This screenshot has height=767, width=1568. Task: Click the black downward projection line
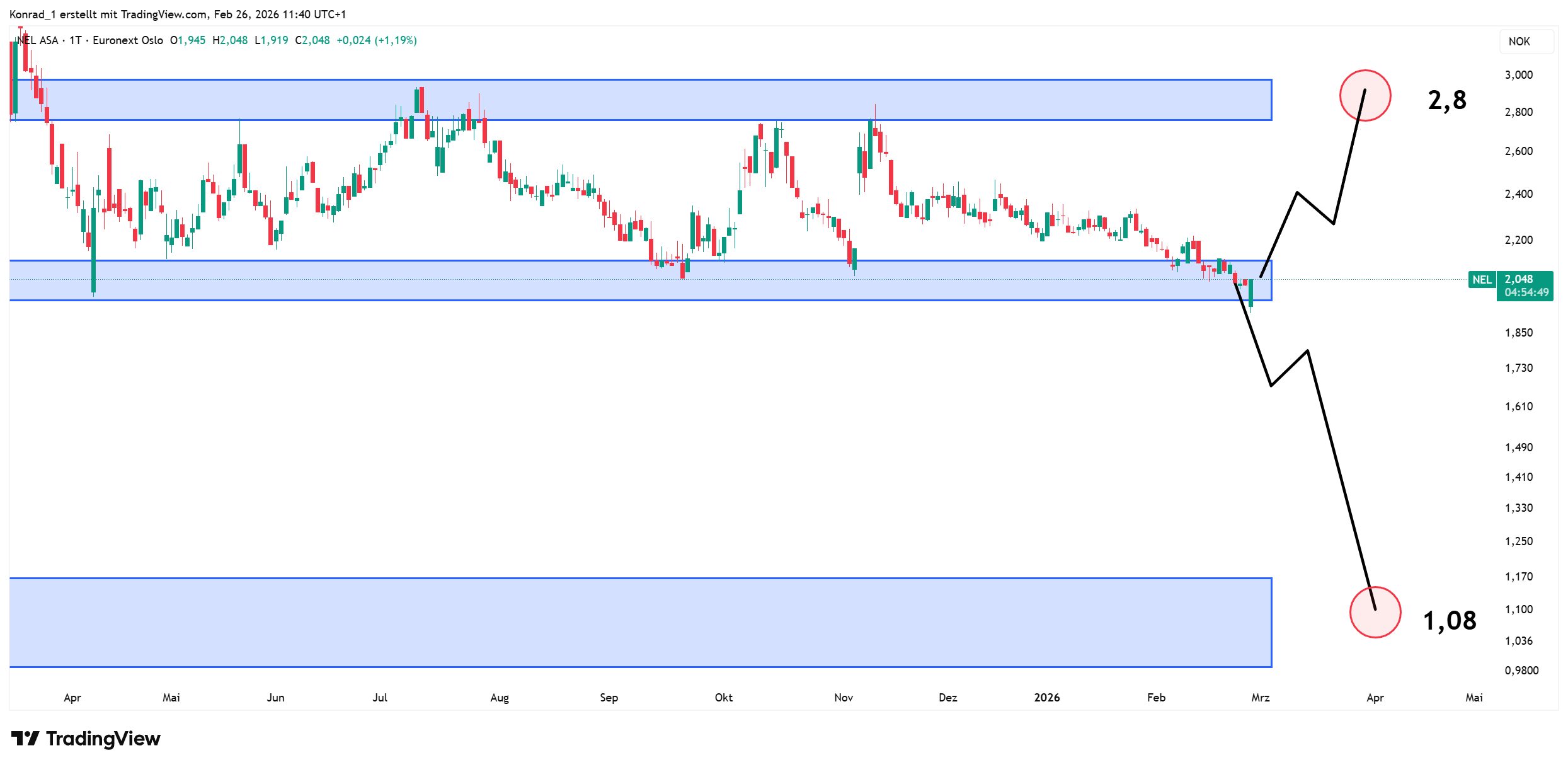coord(1341,479)
